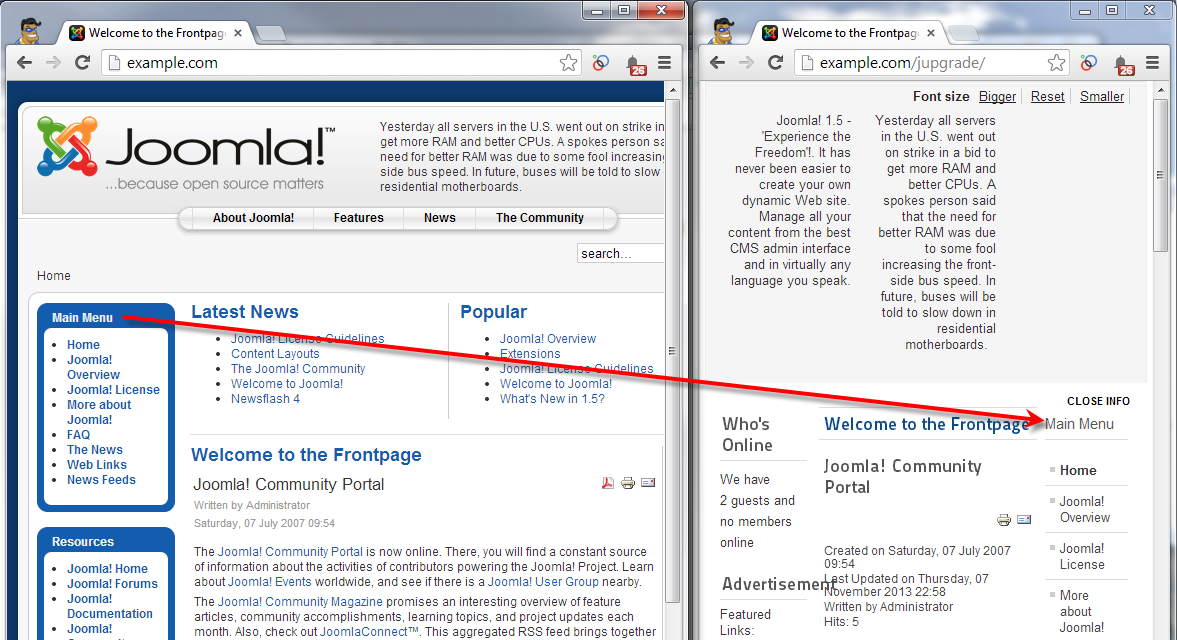This screenshot has width=1177, height=640.
Task: Click Joomla! License in right window menu
Action: pos(1082,557)
